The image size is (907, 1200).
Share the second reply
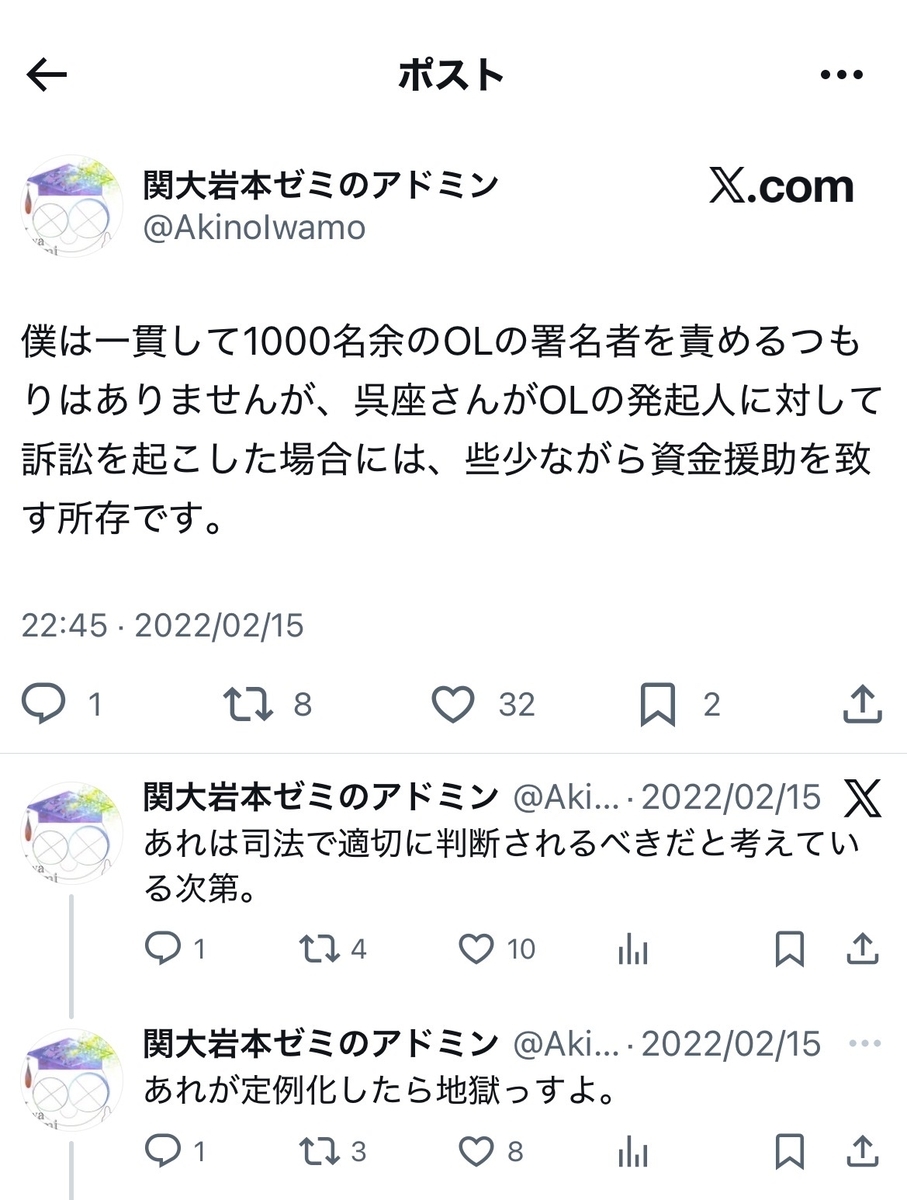(861, 1150)
